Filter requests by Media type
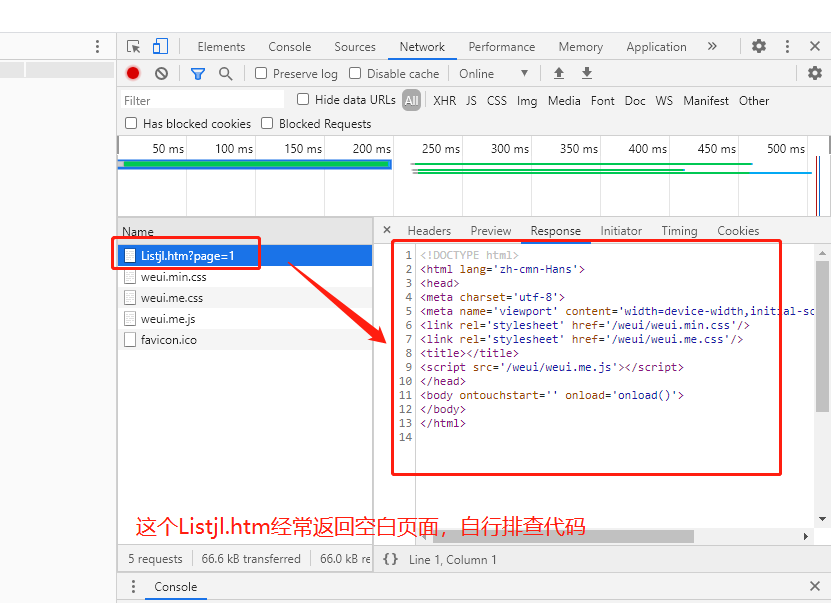Screen dimensions: 831x603 pyautogui.click(x=564, y=101)
